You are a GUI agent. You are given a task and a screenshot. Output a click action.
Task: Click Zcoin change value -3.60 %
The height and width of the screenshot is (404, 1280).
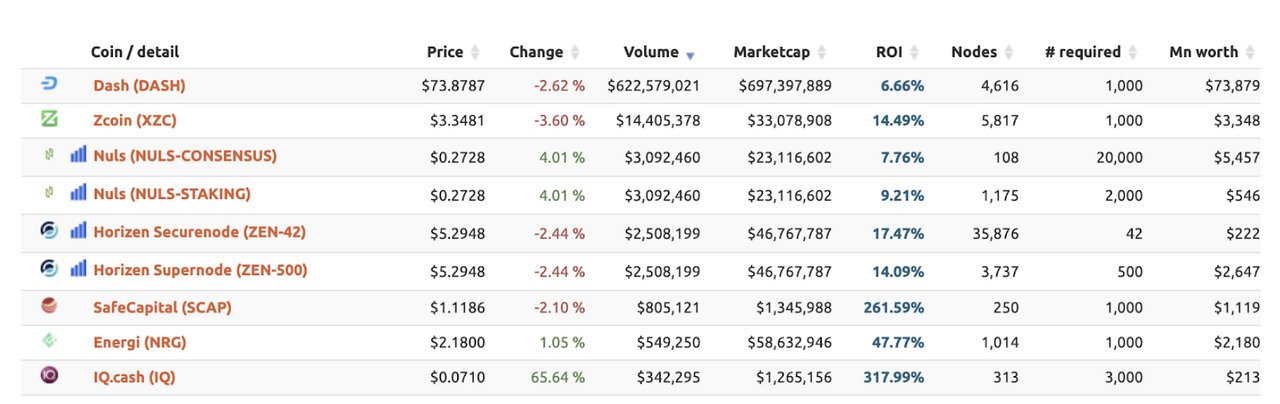click(x=558, y=121)
